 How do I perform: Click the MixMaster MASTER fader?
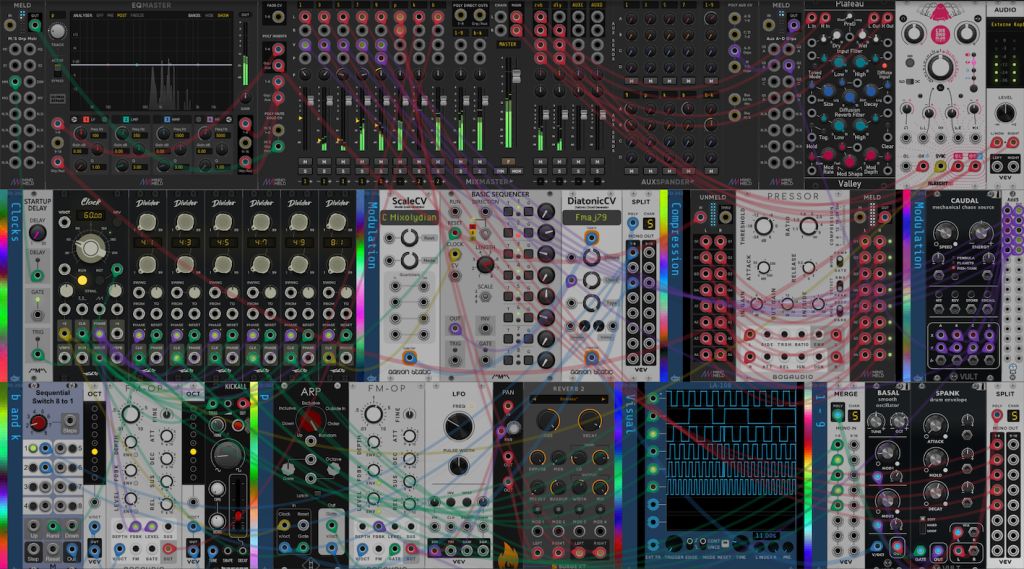click(x=516, y=76)
